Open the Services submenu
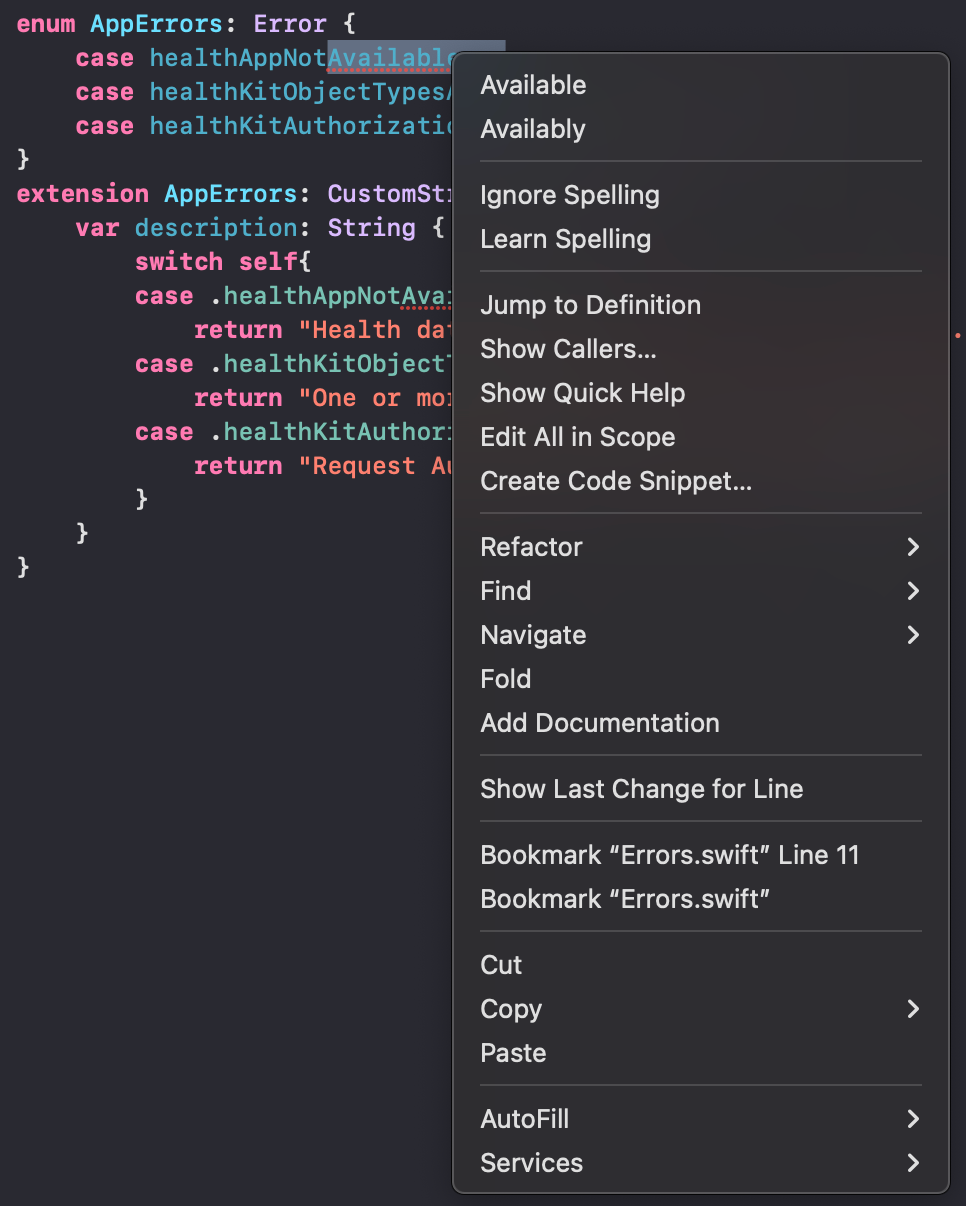Viewport: 966px width, 1206px height. coord(531,1162)
